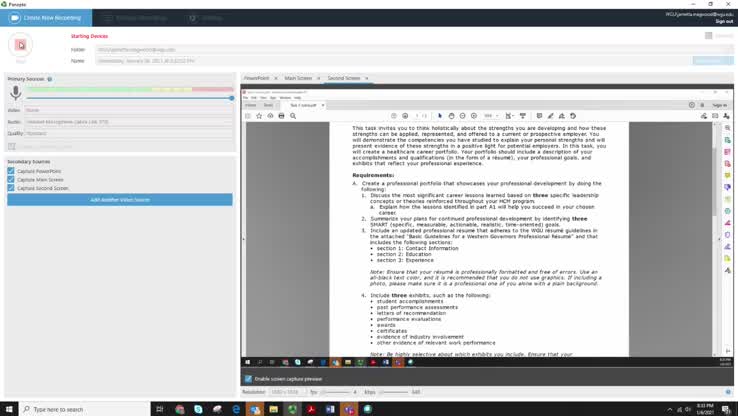Toggle Enable screen capture preview checkbox
Viewport: 738px width, 416px height.
(x=249, y=379)
